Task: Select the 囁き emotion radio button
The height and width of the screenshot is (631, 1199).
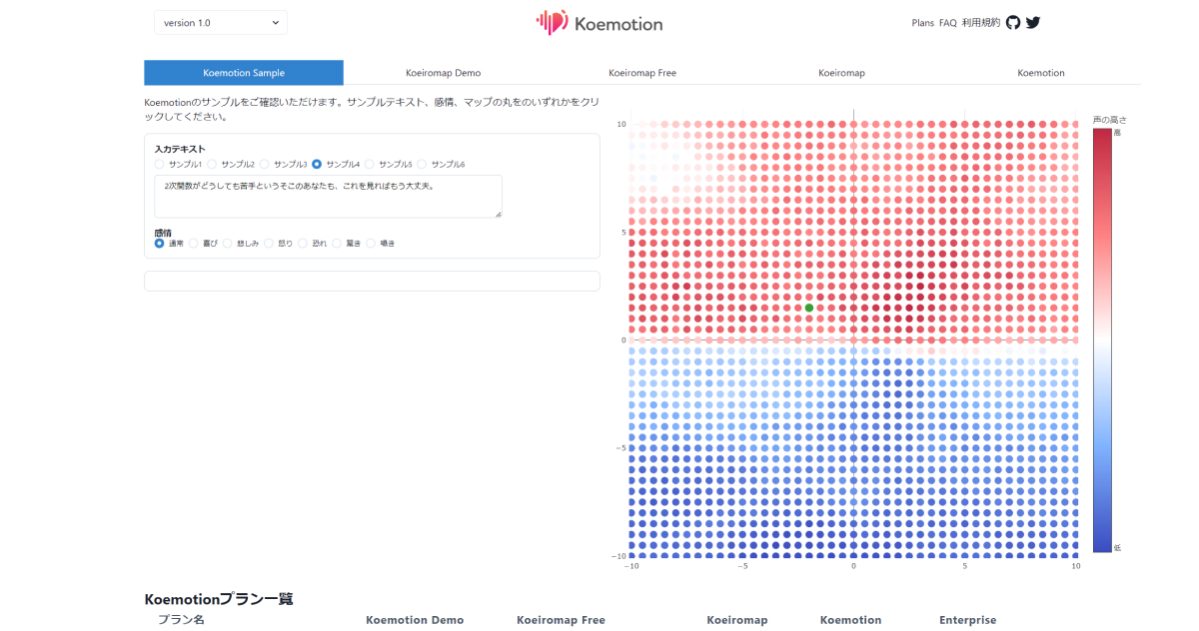Action: 371,243
